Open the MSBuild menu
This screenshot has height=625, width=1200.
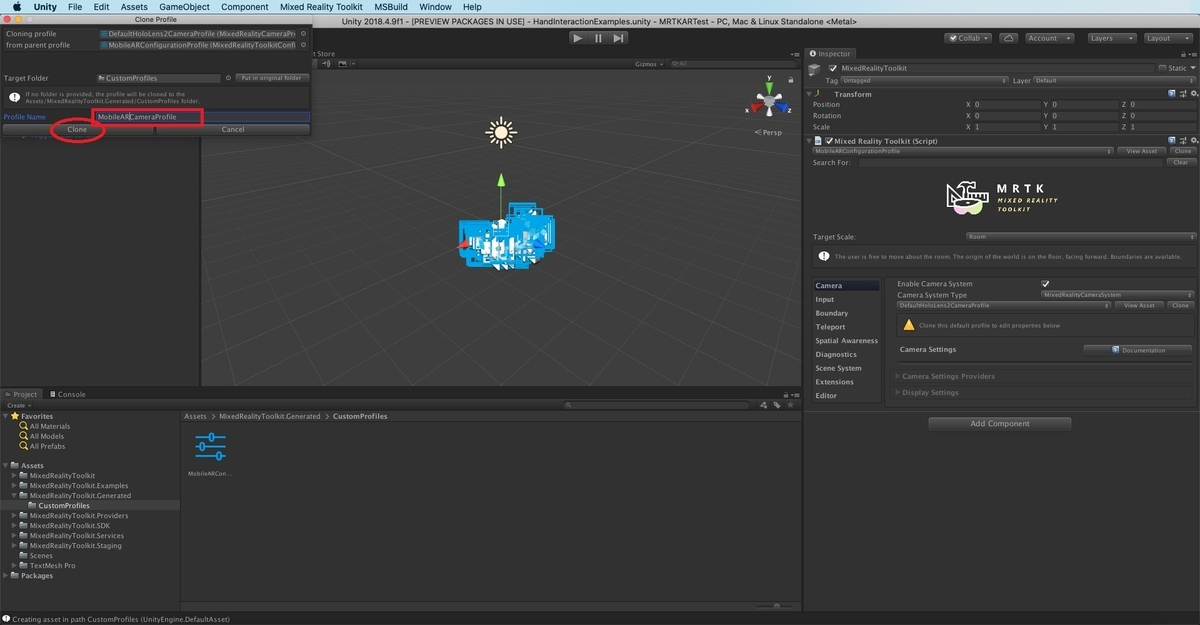391,7
